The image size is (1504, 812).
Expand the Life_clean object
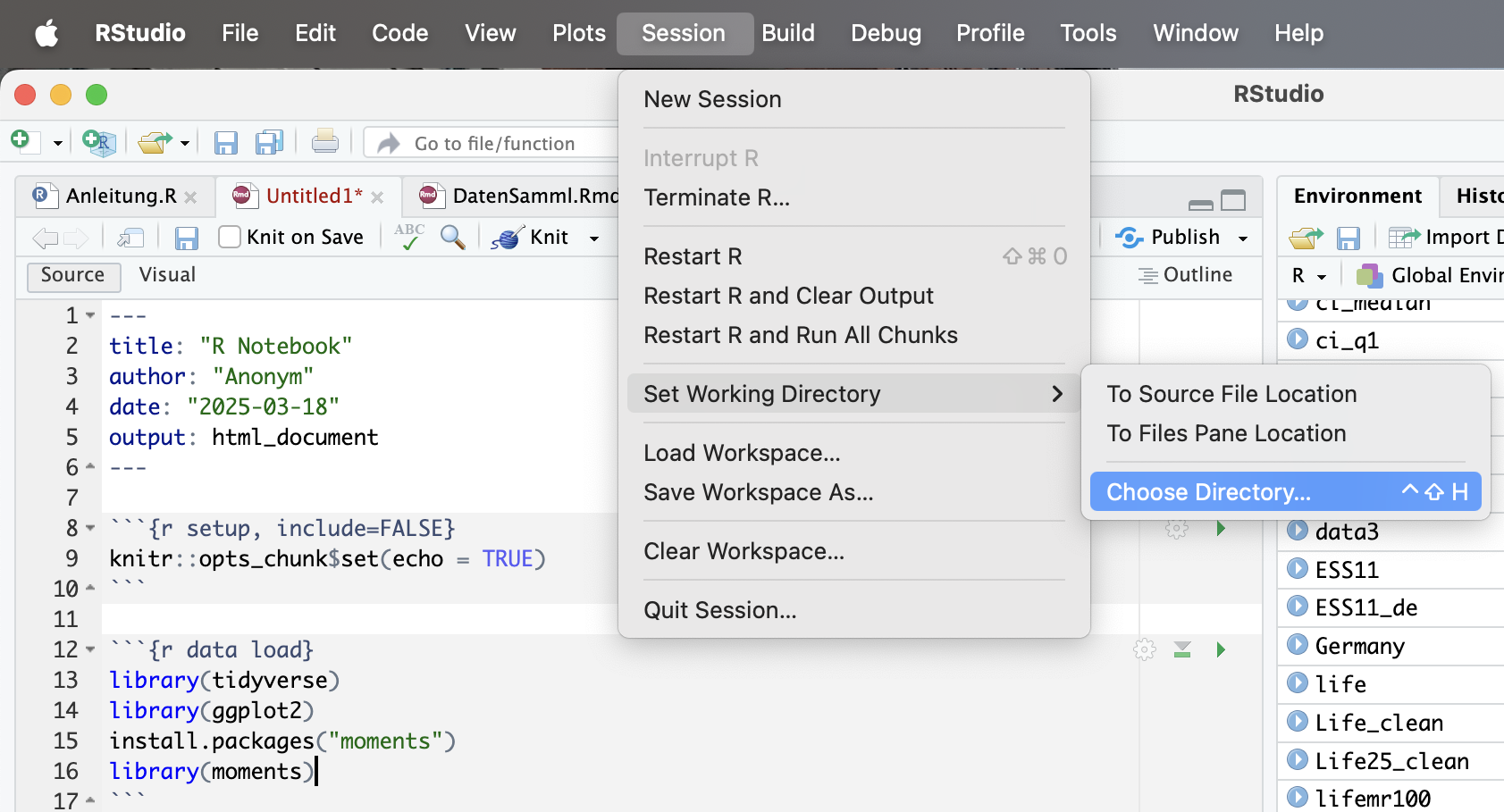1298,721
